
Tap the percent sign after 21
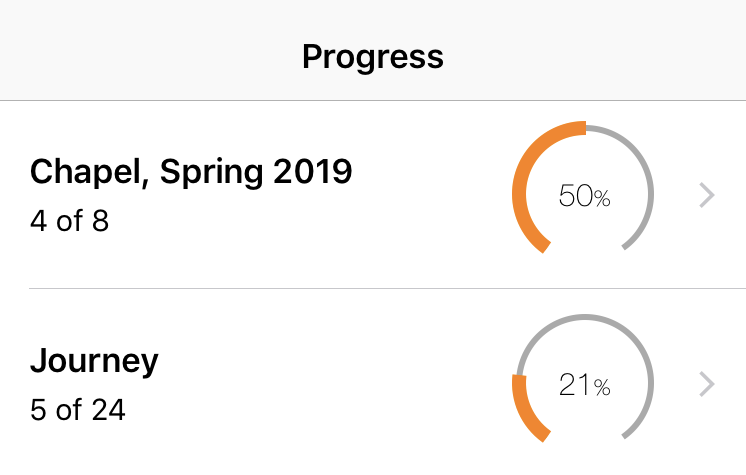click(x=602, y=387)
